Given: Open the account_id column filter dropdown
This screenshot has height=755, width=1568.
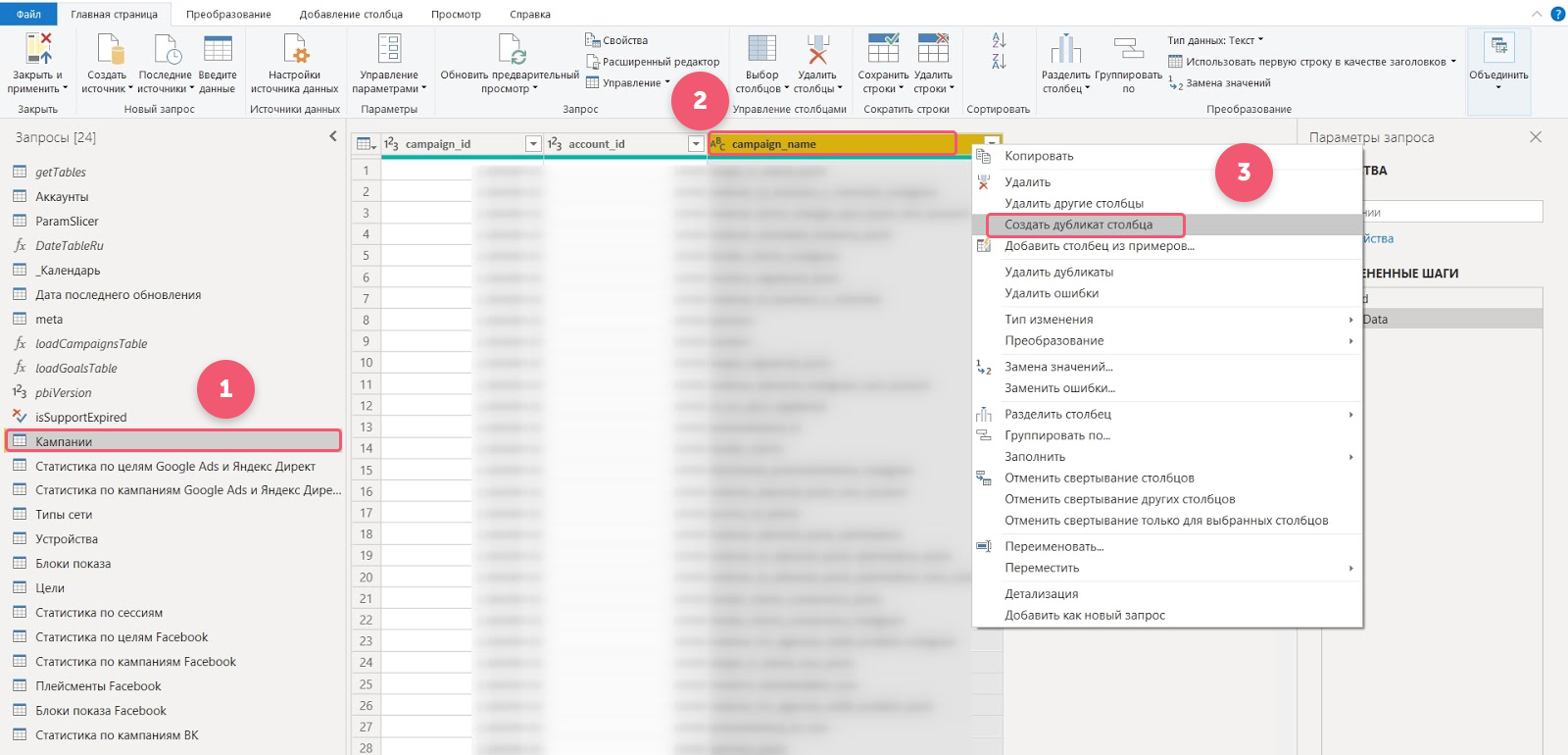Looking at the screenshot, I should 696,144.
